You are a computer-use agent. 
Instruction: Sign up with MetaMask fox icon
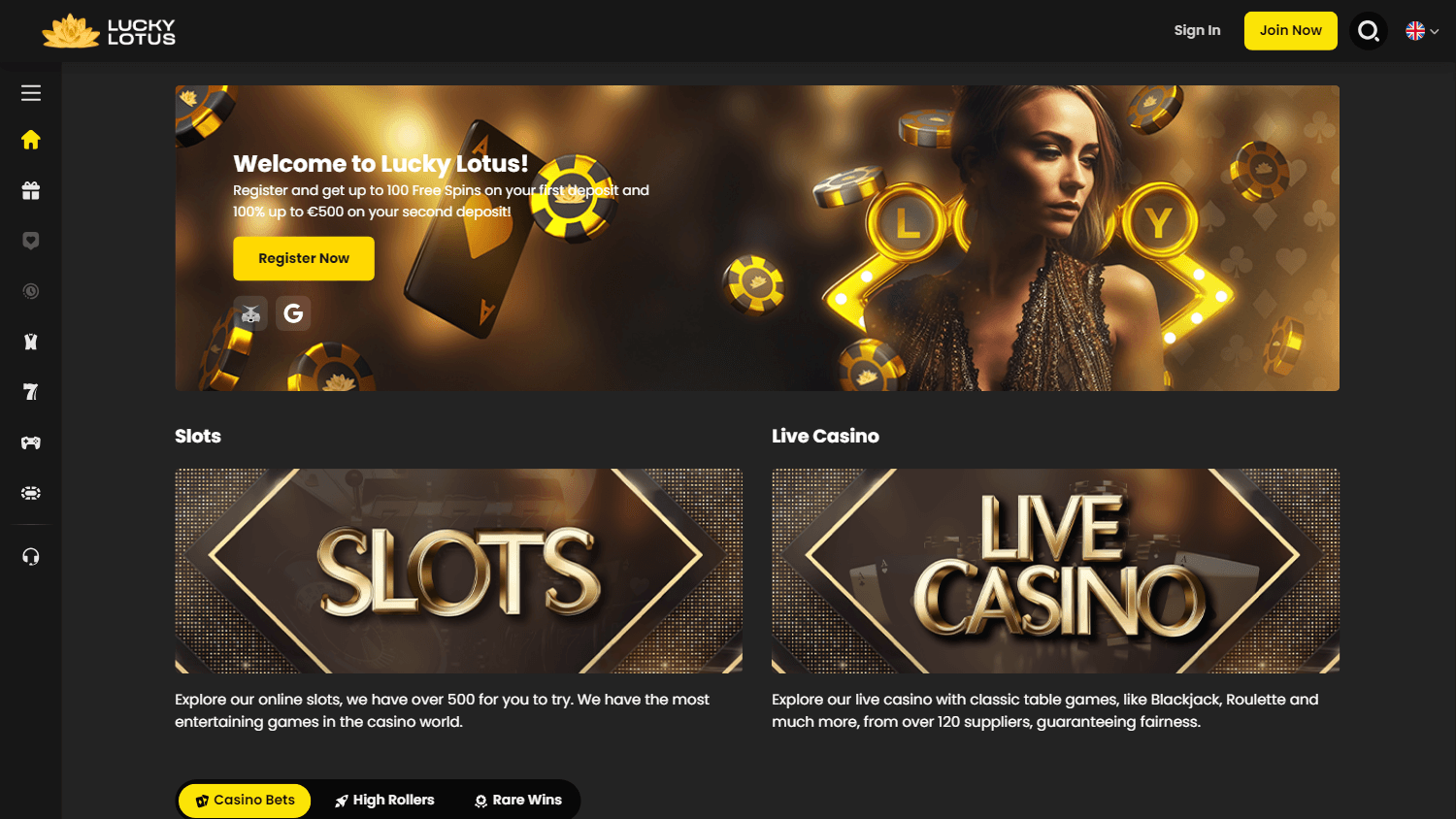tap(250, 313)
